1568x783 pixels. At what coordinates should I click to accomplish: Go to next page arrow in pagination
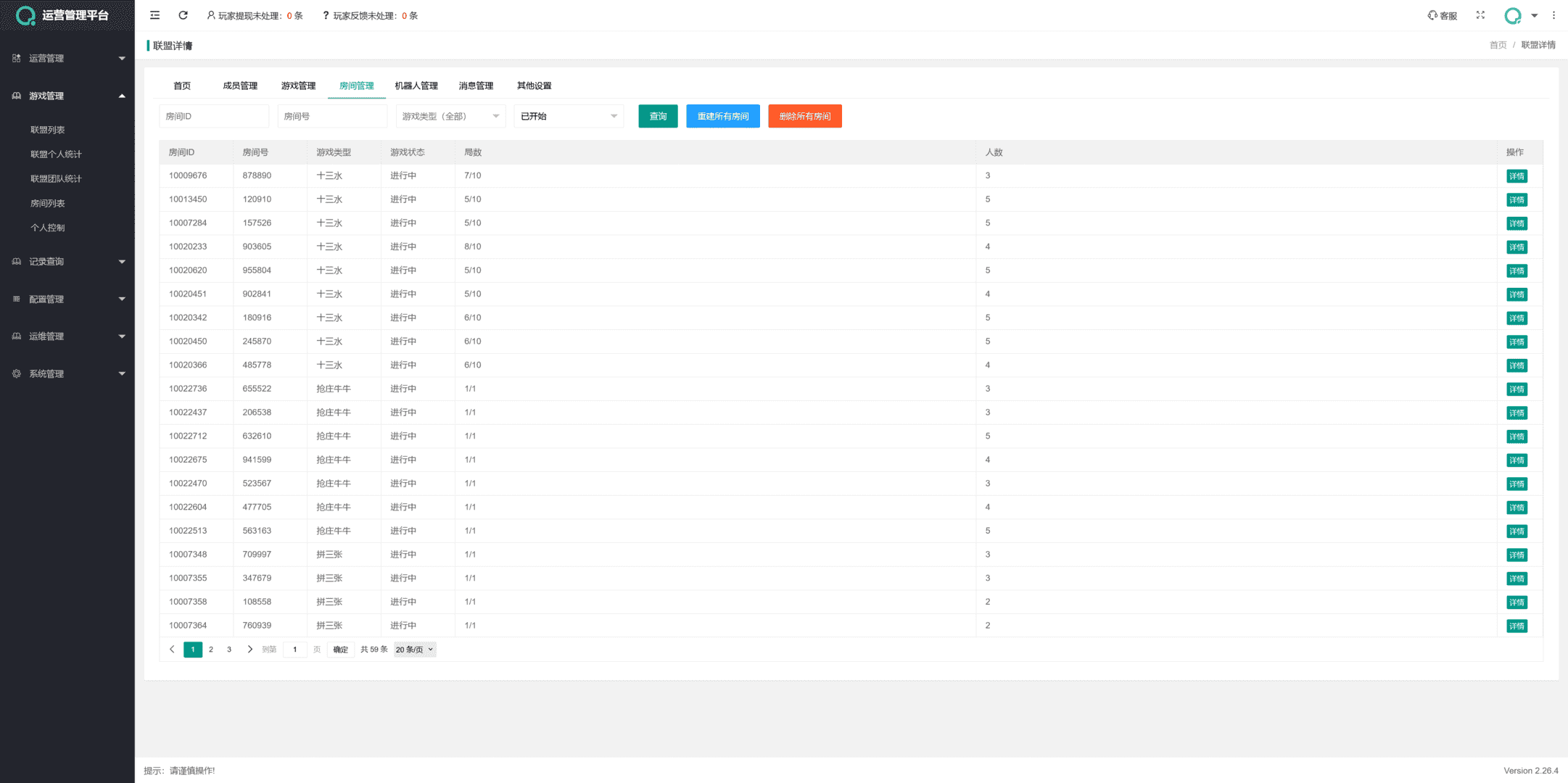(249, 650)
